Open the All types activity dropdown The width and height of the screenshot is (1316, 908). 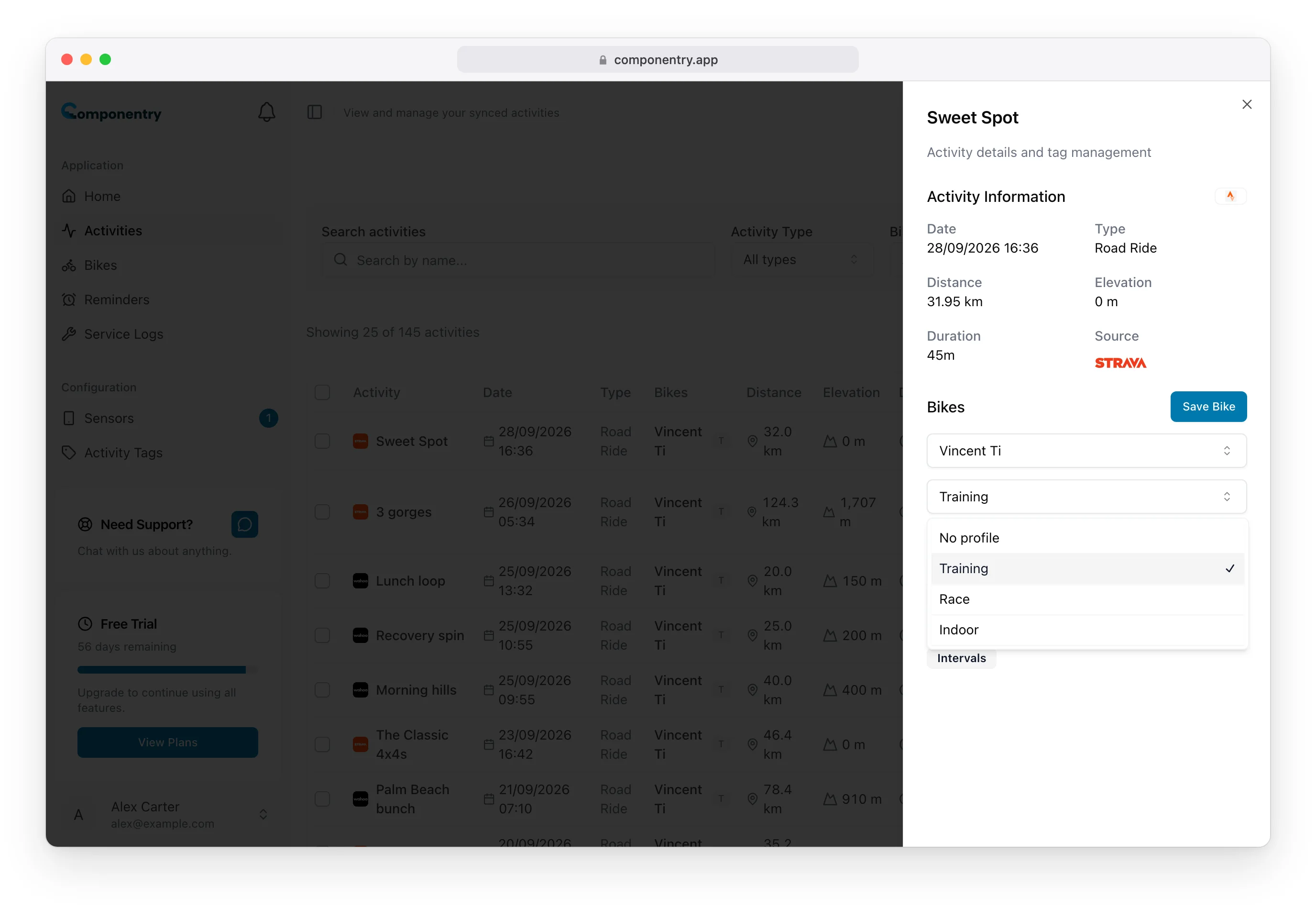(x=801, y=259)
